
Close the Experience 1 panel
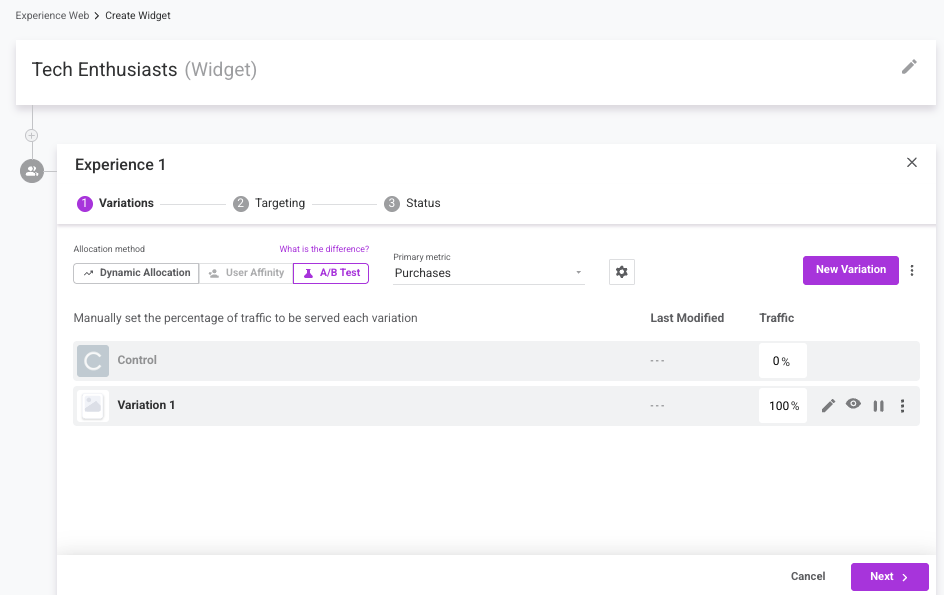point(911,163)
